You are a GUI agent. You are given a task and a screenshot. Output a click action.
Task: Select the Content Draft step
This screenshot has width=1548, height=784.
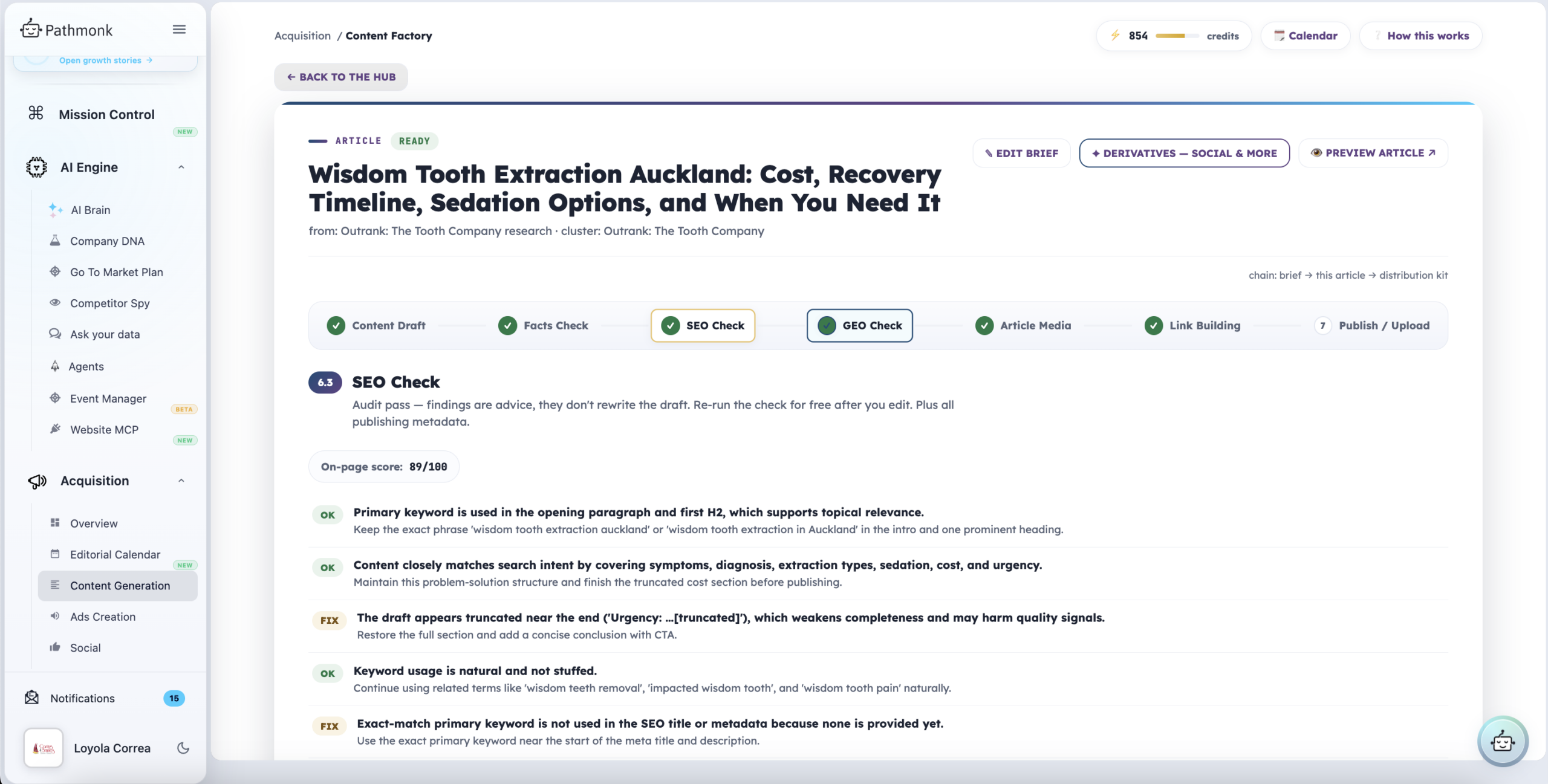coord(376,325)
